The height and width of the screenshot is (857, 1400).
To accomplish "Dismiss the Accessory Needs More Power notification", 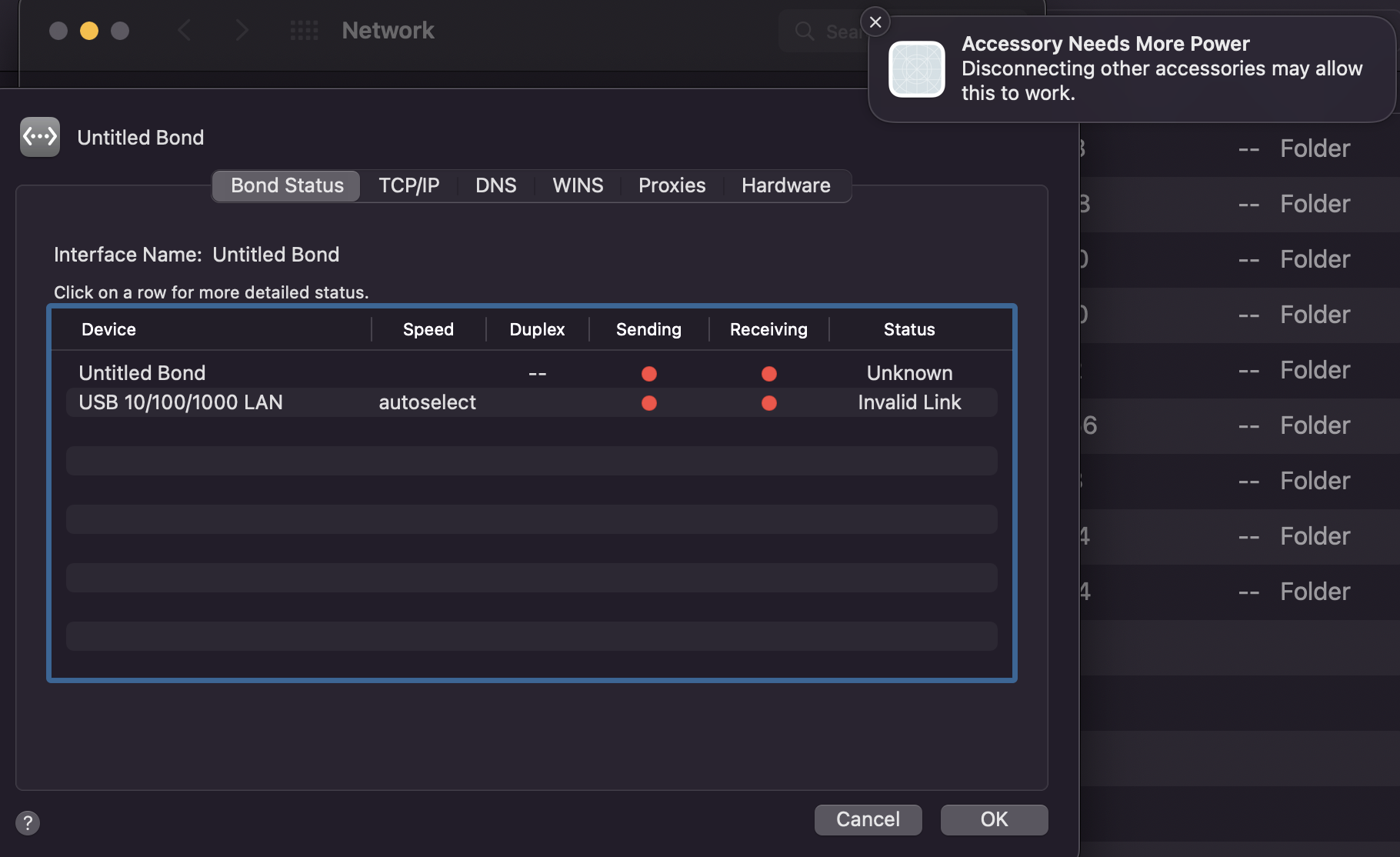I will coord(875,22).
